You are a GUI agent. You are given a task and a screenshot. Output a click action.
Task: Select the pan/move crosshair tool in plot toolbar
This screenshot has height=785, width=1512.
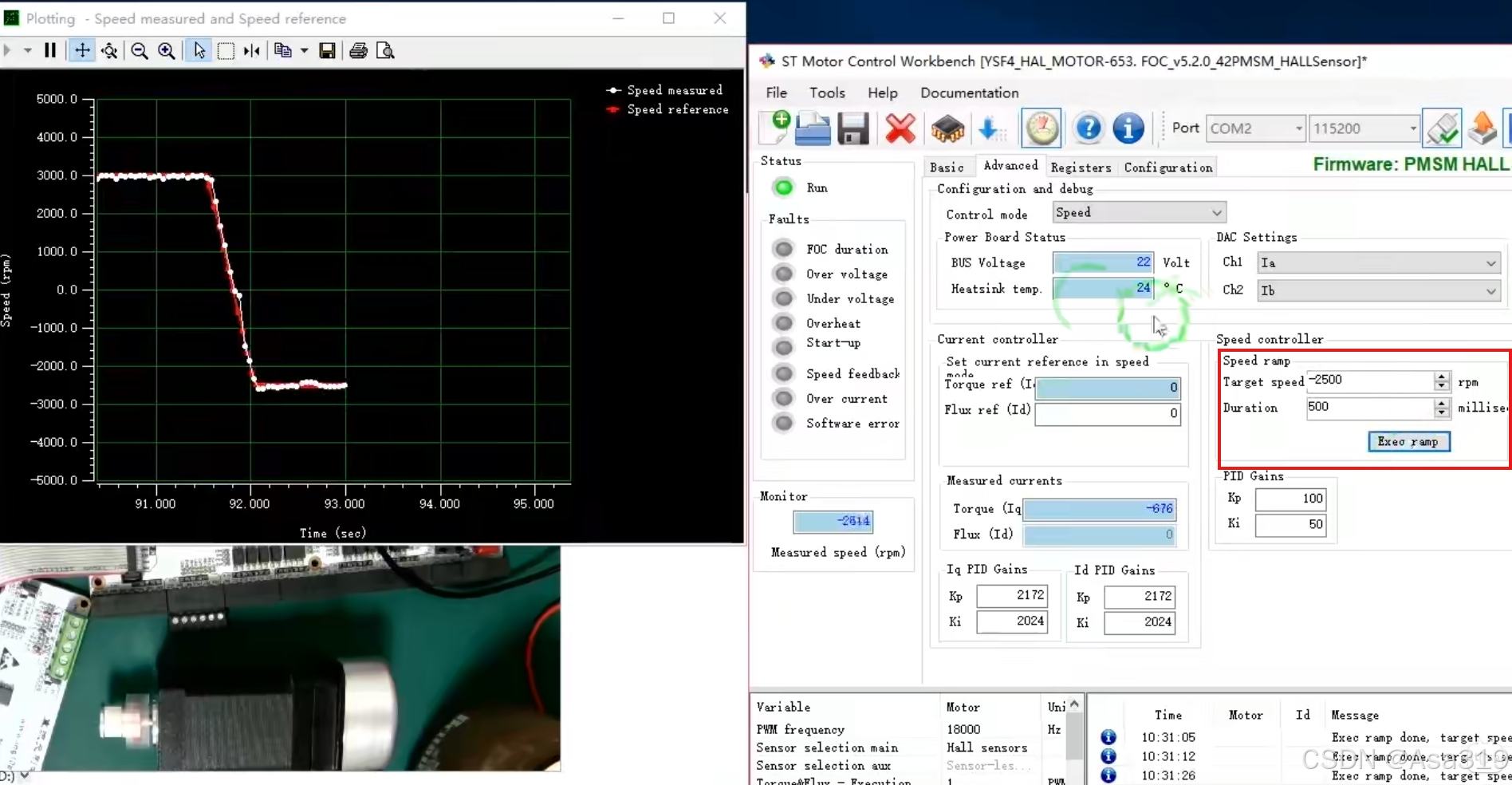click(82, 50)
